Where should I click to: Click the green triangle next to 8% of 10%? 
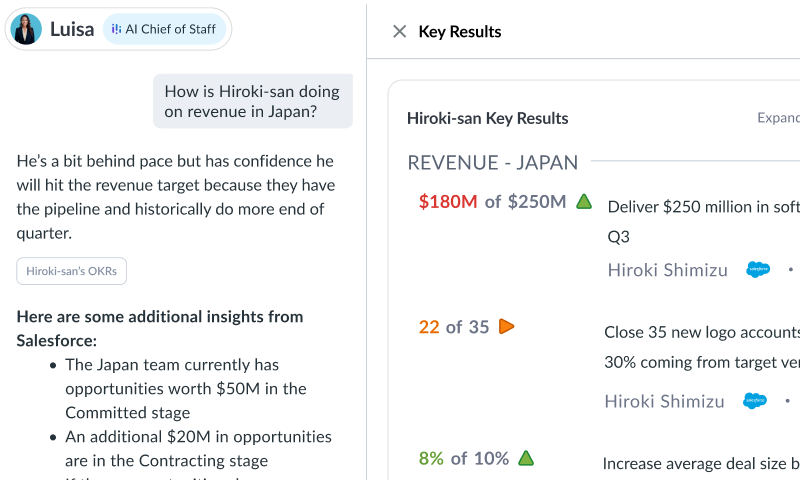[526, 458]
